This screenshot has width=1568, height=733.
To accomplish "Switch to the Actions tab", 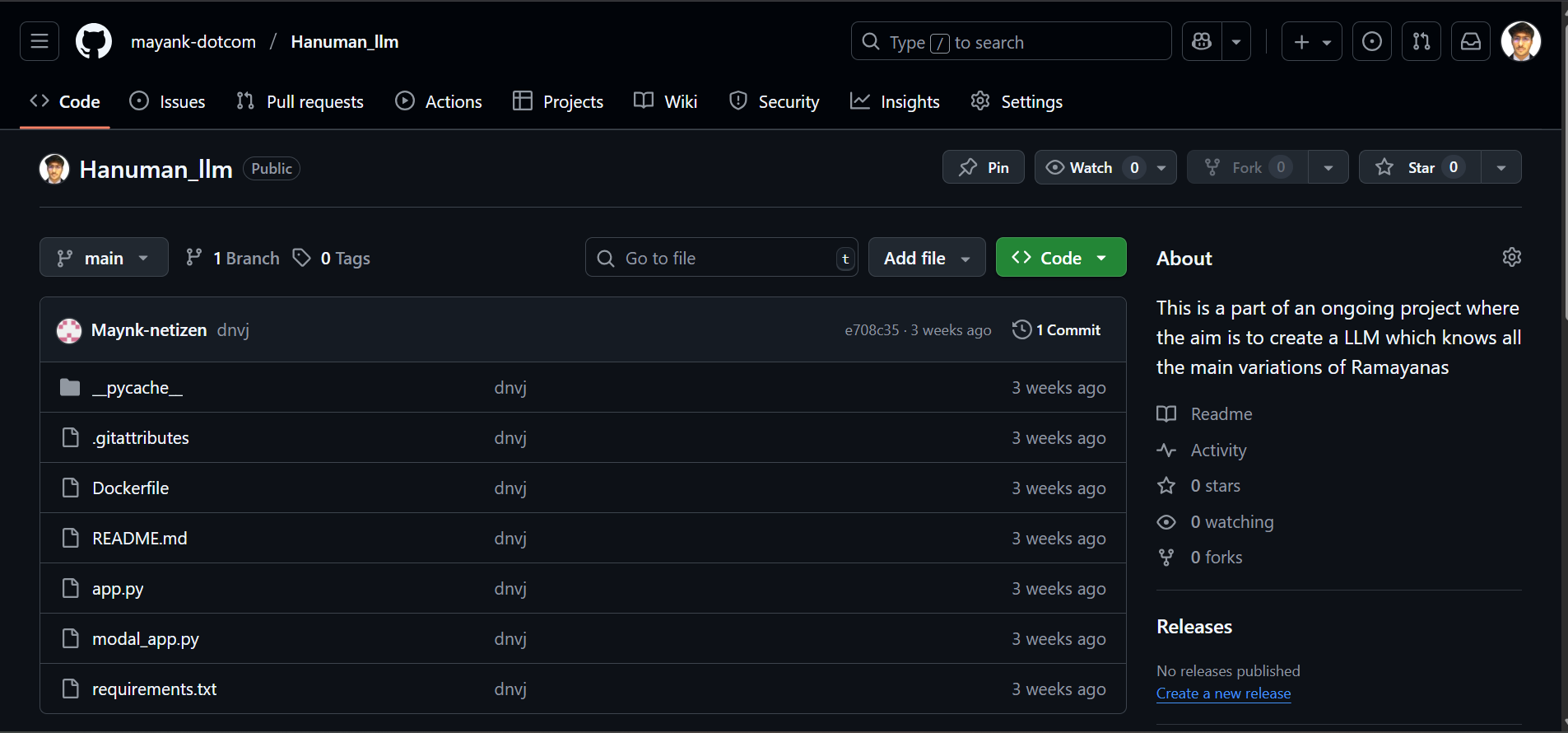I will pos(439,101).
